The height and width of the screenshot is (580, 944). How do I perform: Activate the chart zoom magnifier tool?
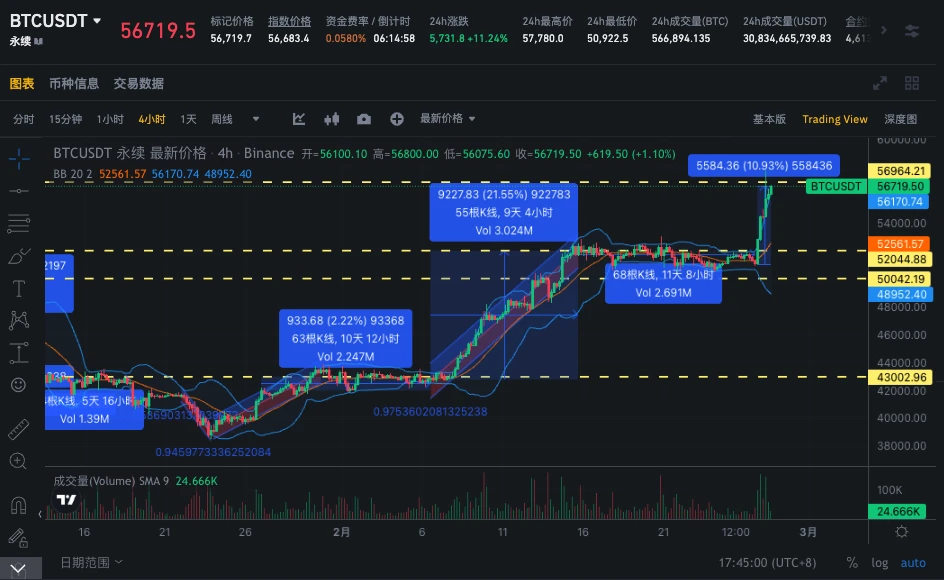tap(18, 460)
